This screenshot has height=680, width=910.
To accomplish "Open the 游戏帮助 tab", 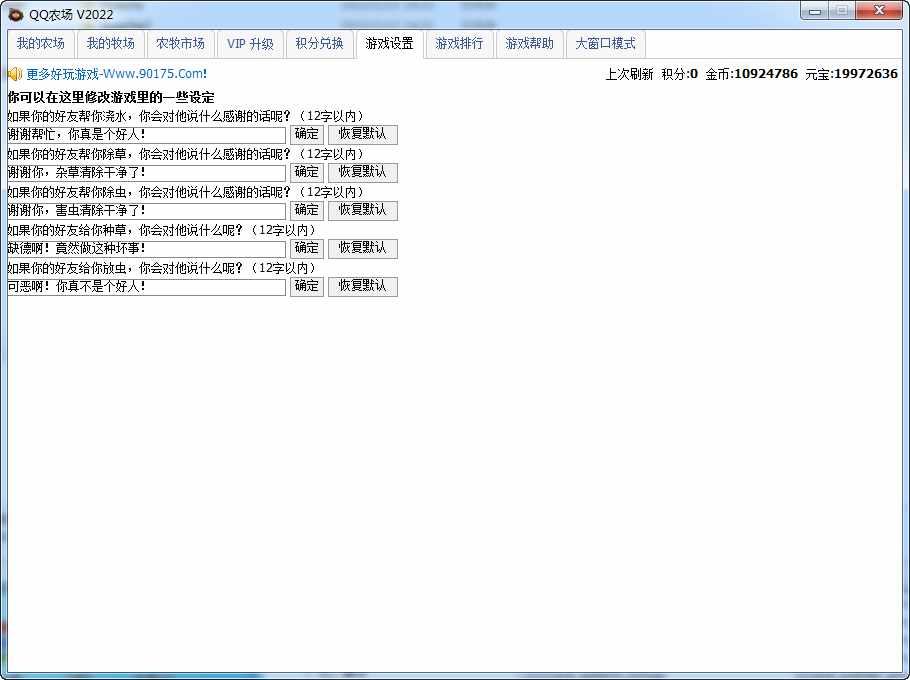I will pyautogui.click(x=529, y=44).
